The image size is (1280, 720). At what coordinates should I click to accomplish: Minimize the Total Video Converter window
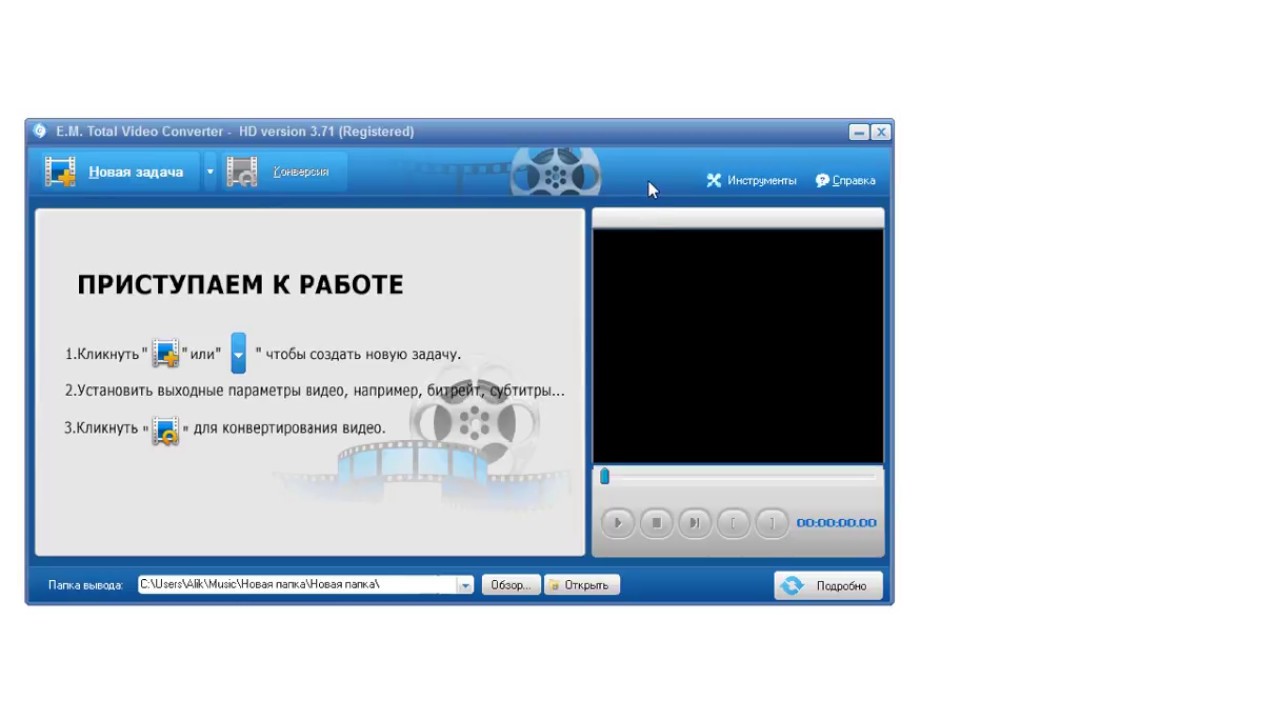pos(859,132)
